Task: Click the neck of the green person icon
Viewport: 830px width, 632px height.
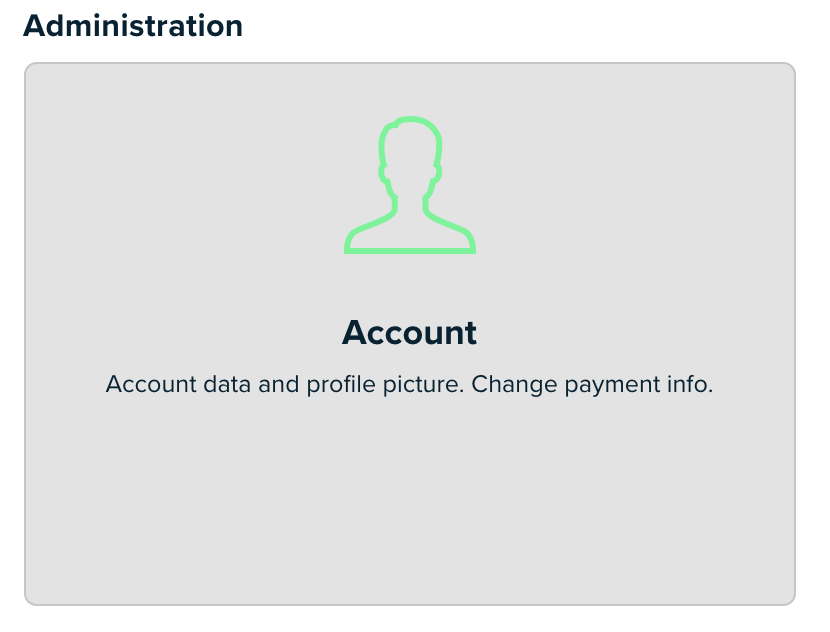Action: click(x=410, y=204)
